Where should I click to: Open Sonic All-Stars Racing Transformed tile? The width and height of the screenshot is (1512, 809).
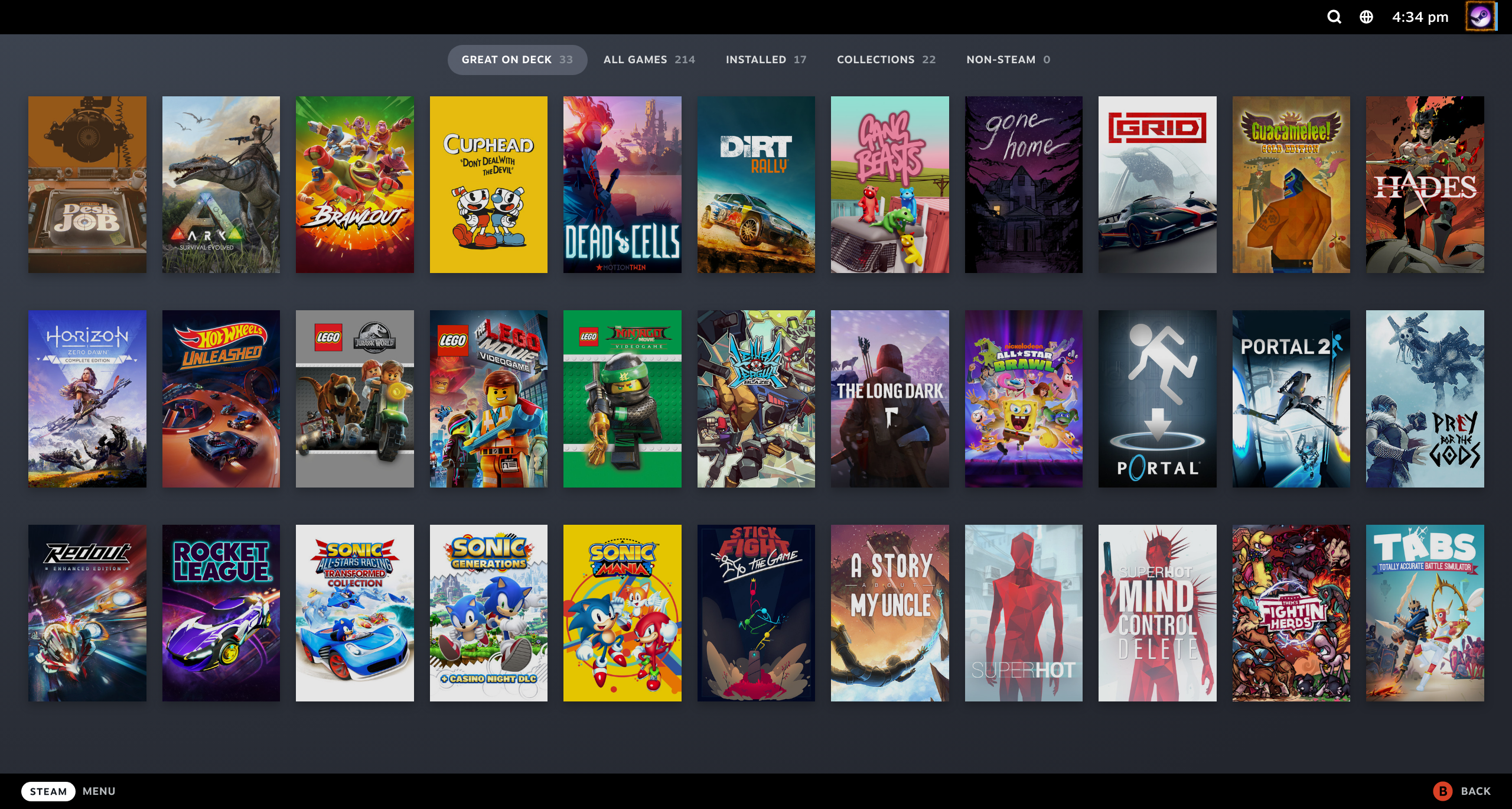click(355, 613)
